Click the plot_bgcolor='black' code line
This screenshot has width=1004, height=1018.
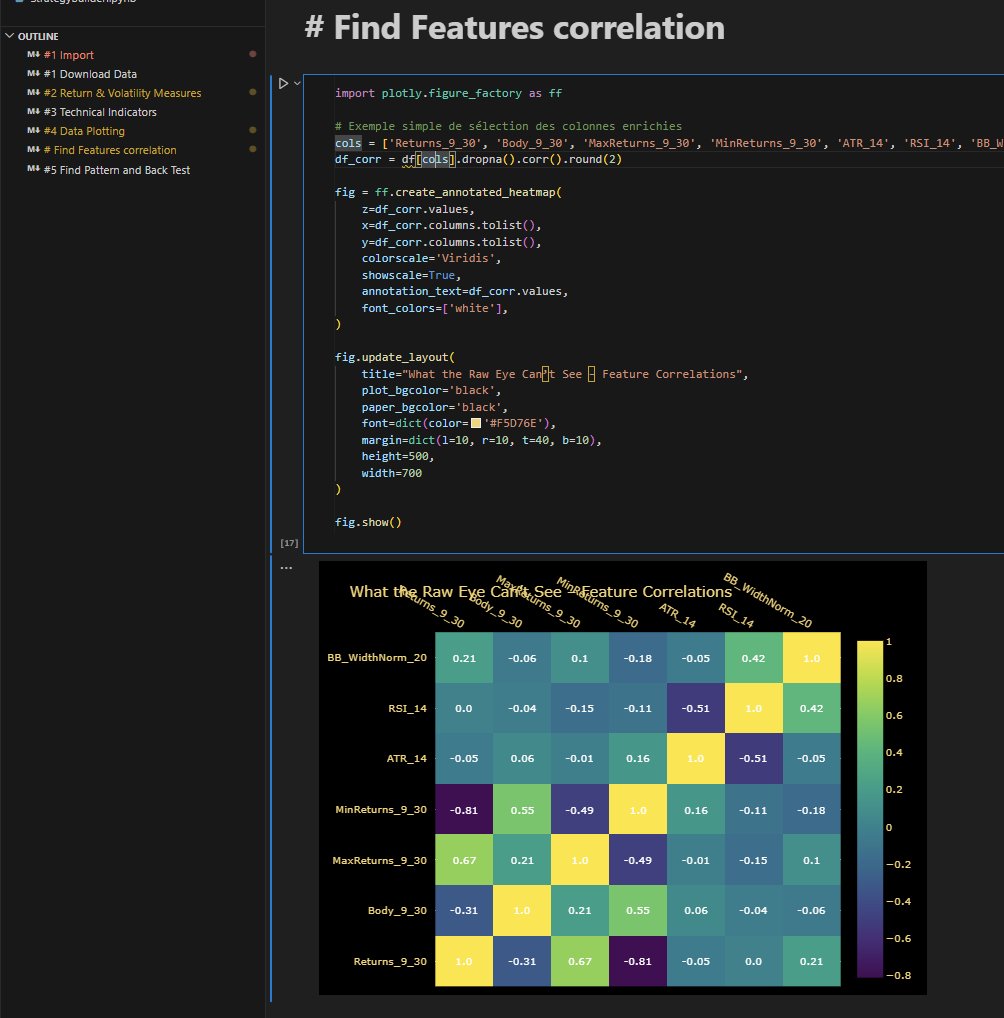pos(431,390)
